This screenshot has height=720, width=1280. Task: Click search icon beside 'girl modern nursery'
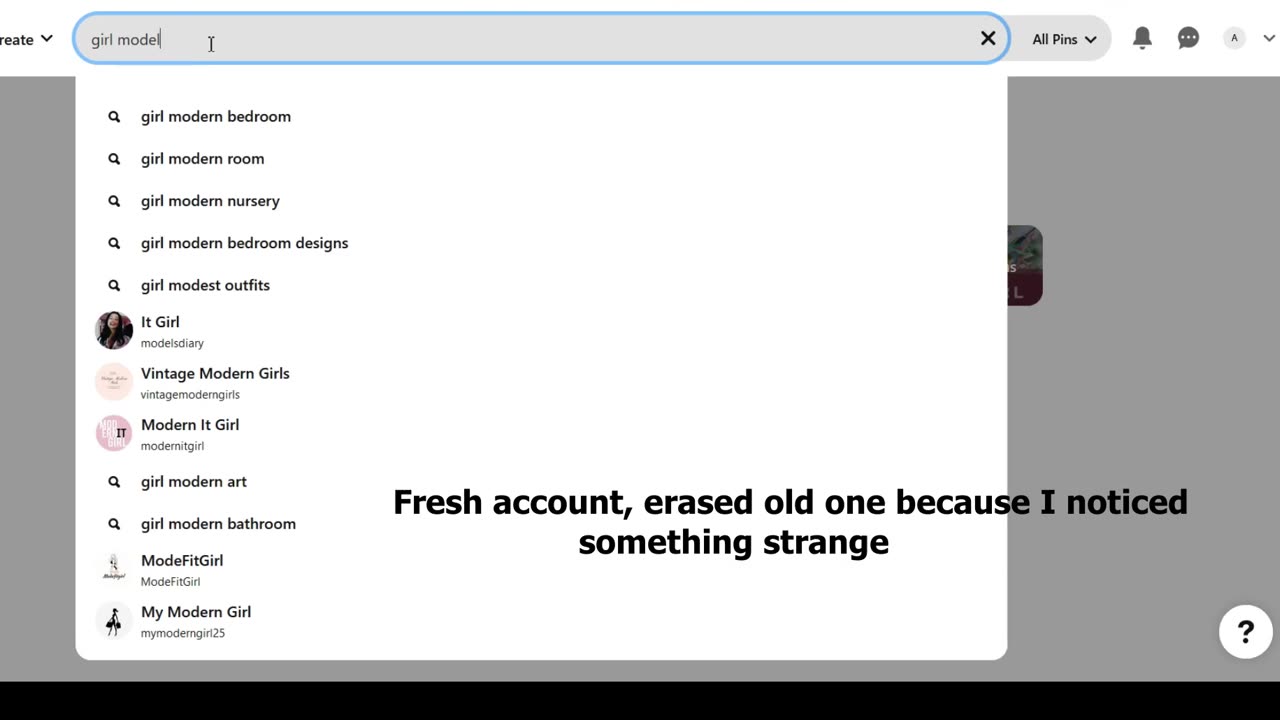(x=114, y=201)
